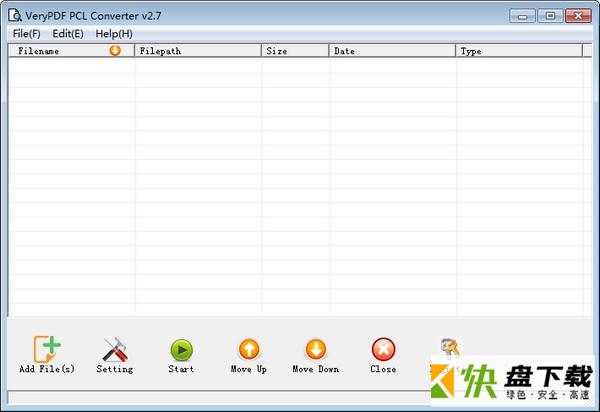Sort by the Type column header
This screenshot has height=412, width=600.
519,51
